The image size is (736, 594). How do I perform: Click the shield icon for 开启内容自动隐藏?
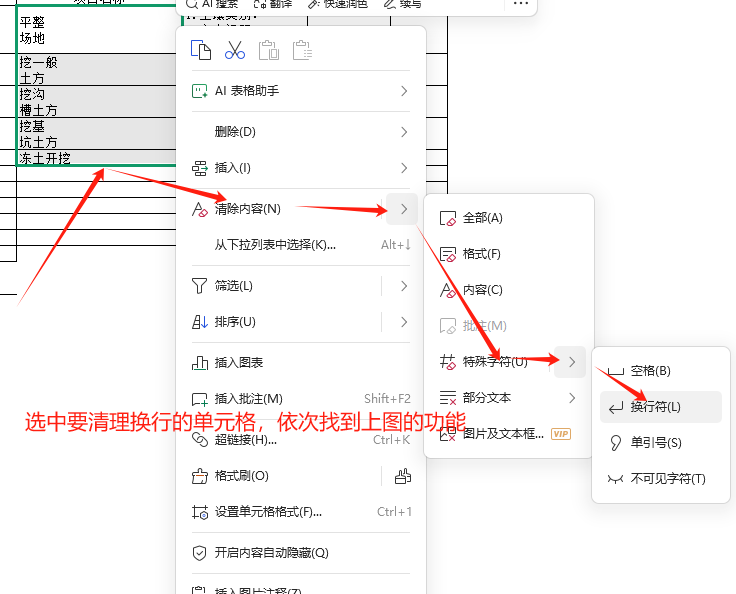pyautogui.click(x=199, y=552)
